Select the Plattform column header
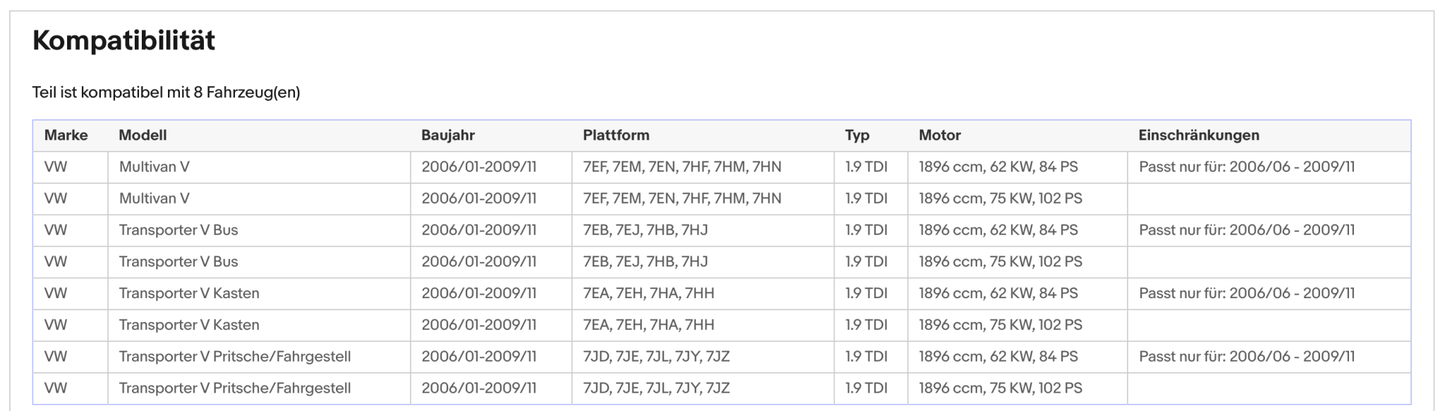Image resolution: width=1445 pixels, height=411 pixels. pyautogui.click(x=616, y=135)
